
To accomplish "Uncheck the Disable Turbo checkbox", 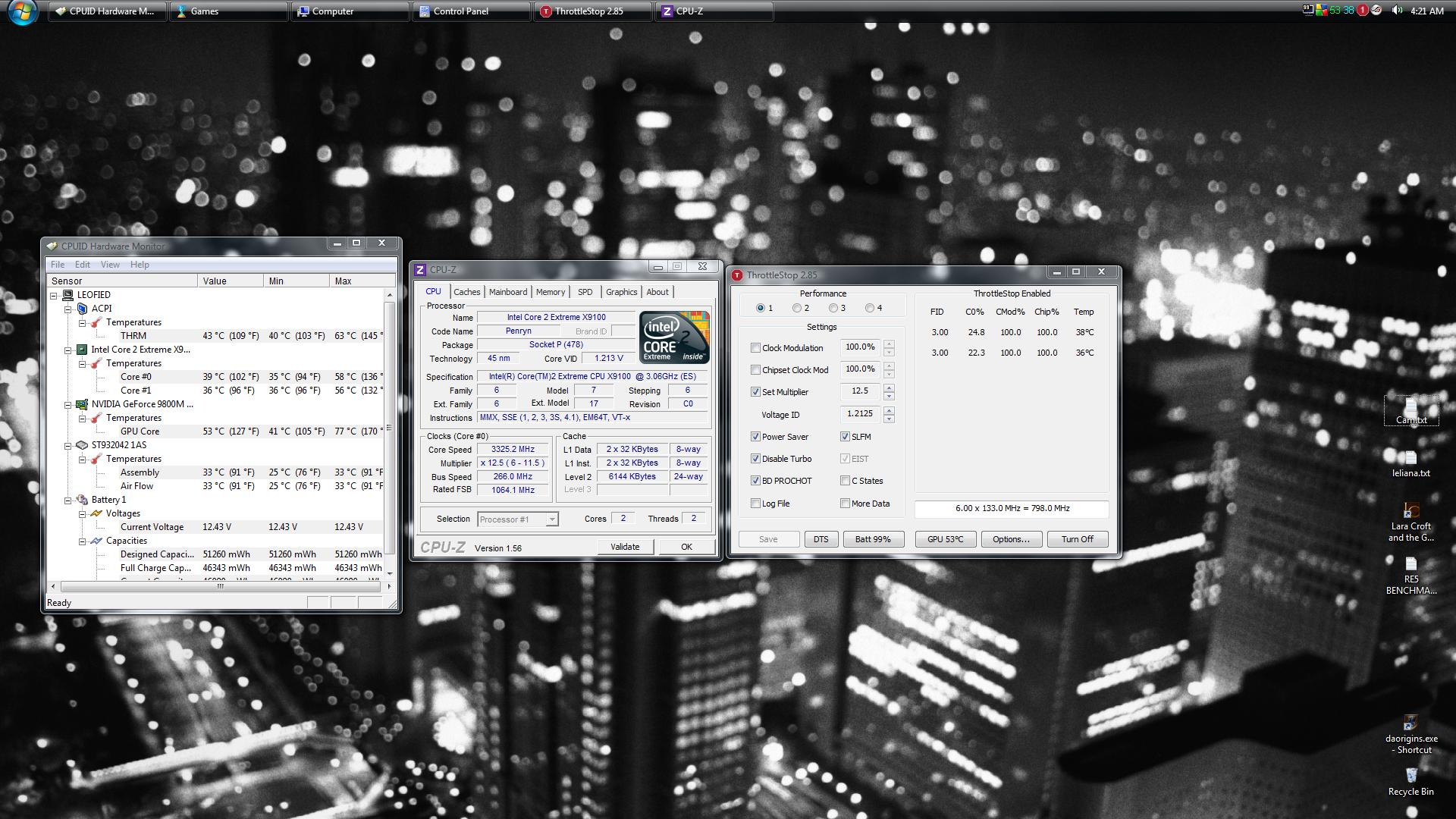I will click(755, 459).
